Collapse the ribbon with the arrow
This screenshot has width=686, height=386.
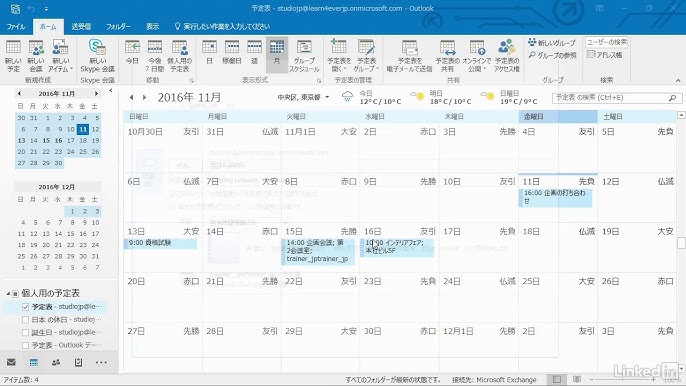(678, 81)
